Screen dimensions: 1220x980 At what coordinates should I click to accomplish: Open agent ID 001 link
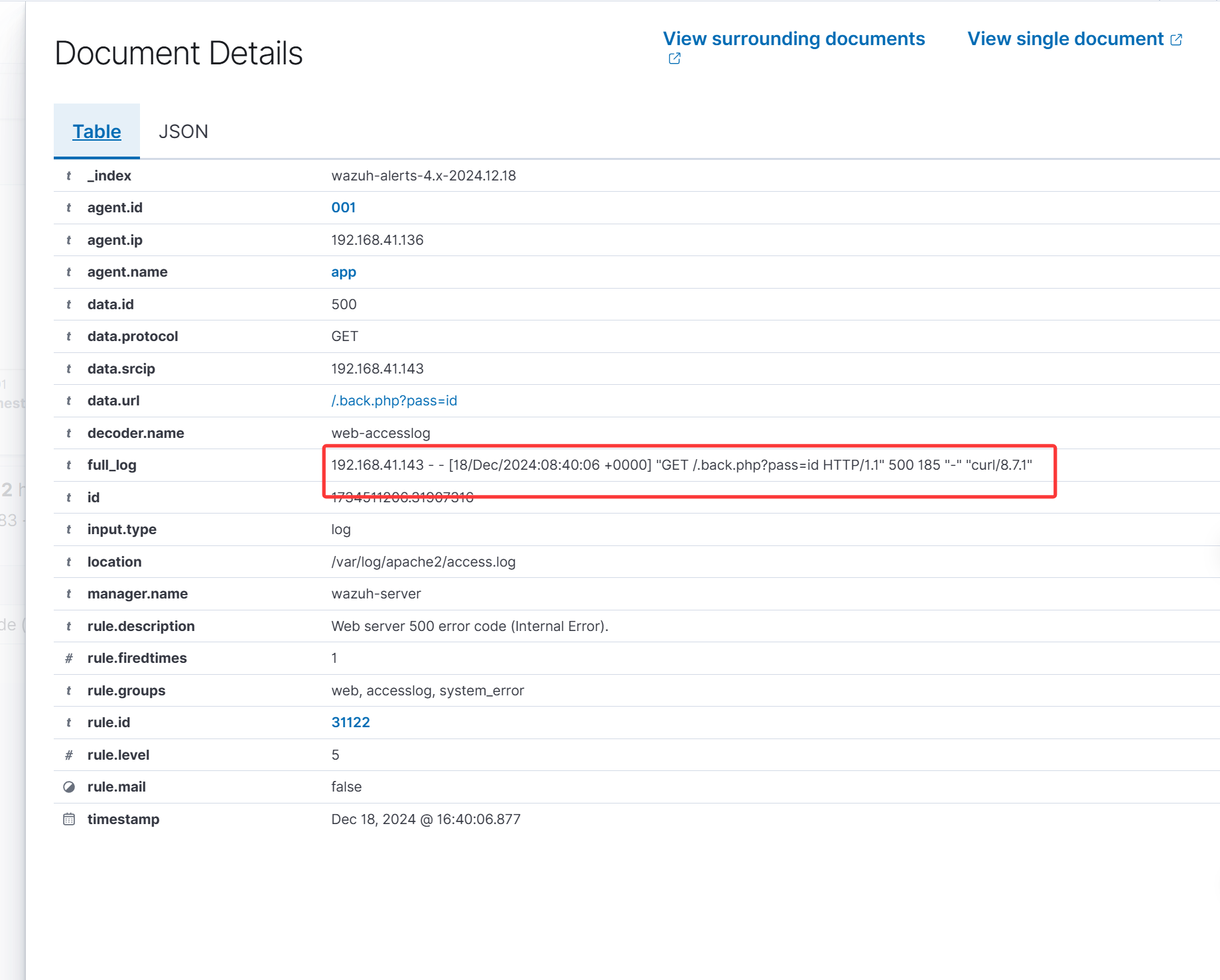pyautogui.click(x=344, y=208)
